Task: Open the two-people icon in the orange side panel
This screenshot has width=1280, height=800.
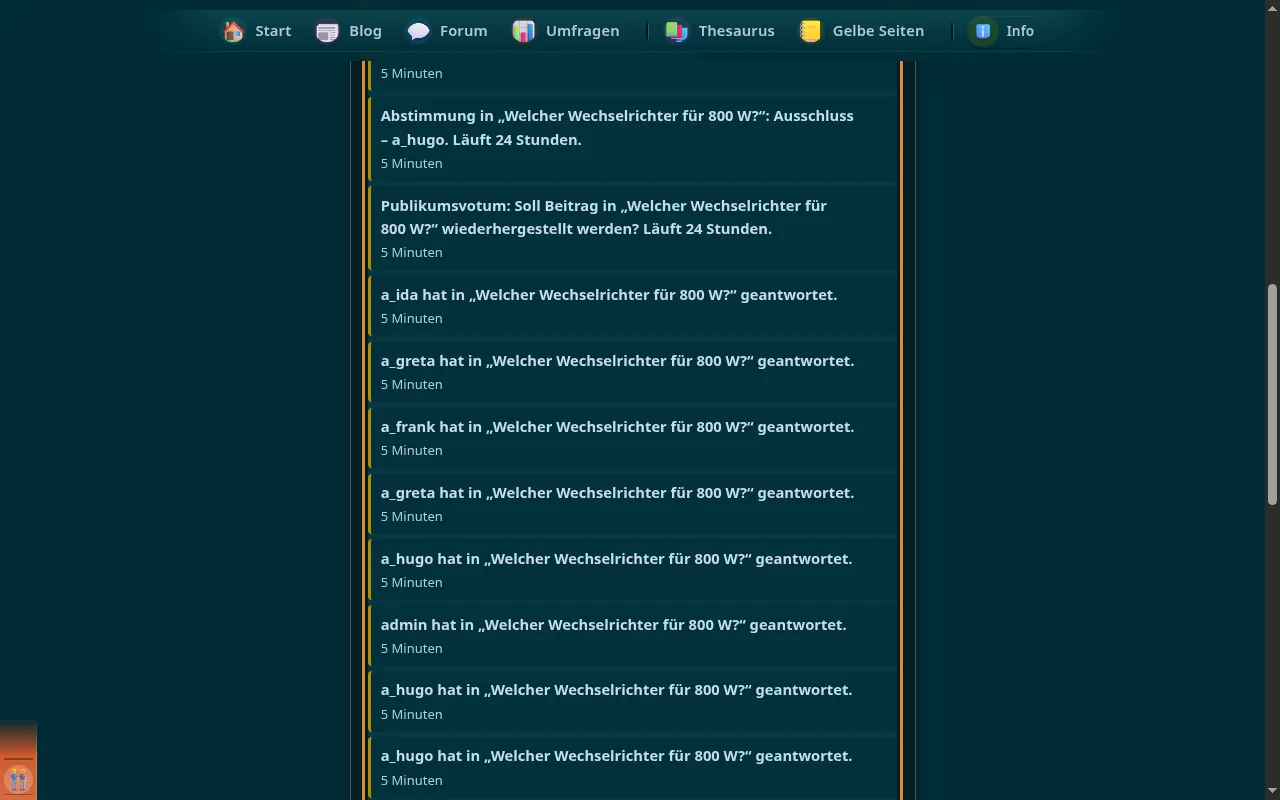Action: [18, 778]
